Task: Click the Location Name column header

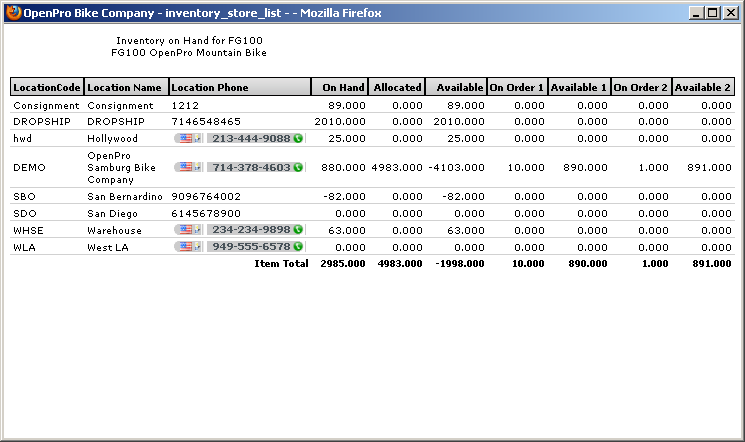Action: 125,87
